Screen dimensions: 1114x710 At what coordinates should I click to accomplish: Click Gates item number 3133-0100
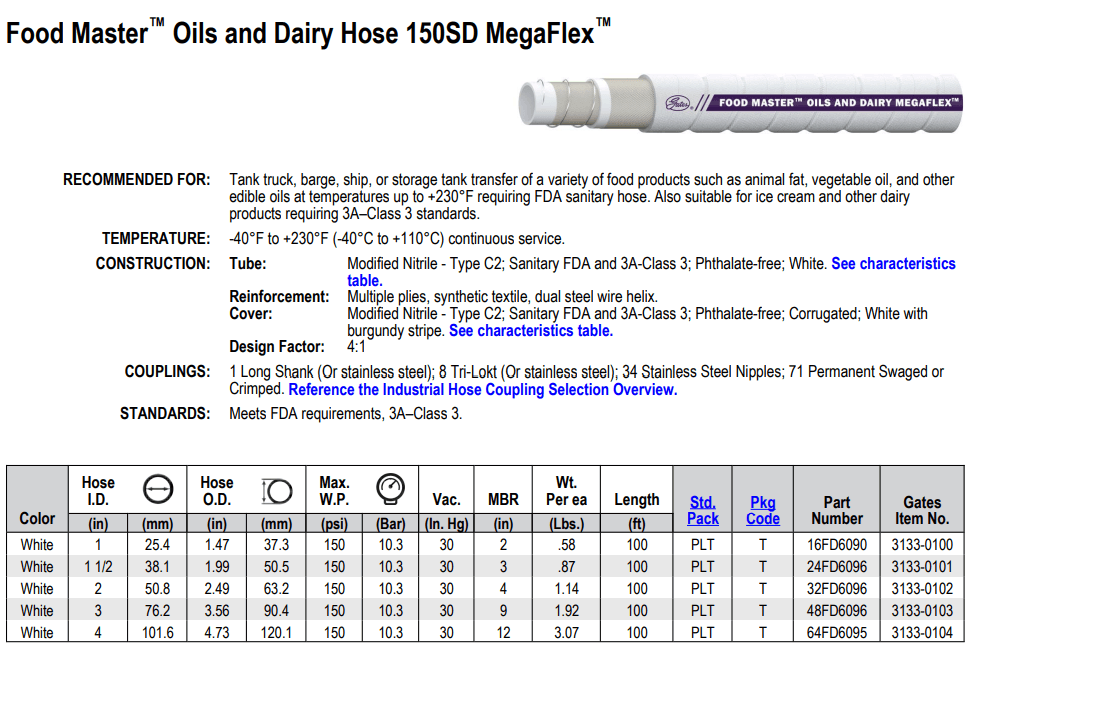click(x=922, y=545)
